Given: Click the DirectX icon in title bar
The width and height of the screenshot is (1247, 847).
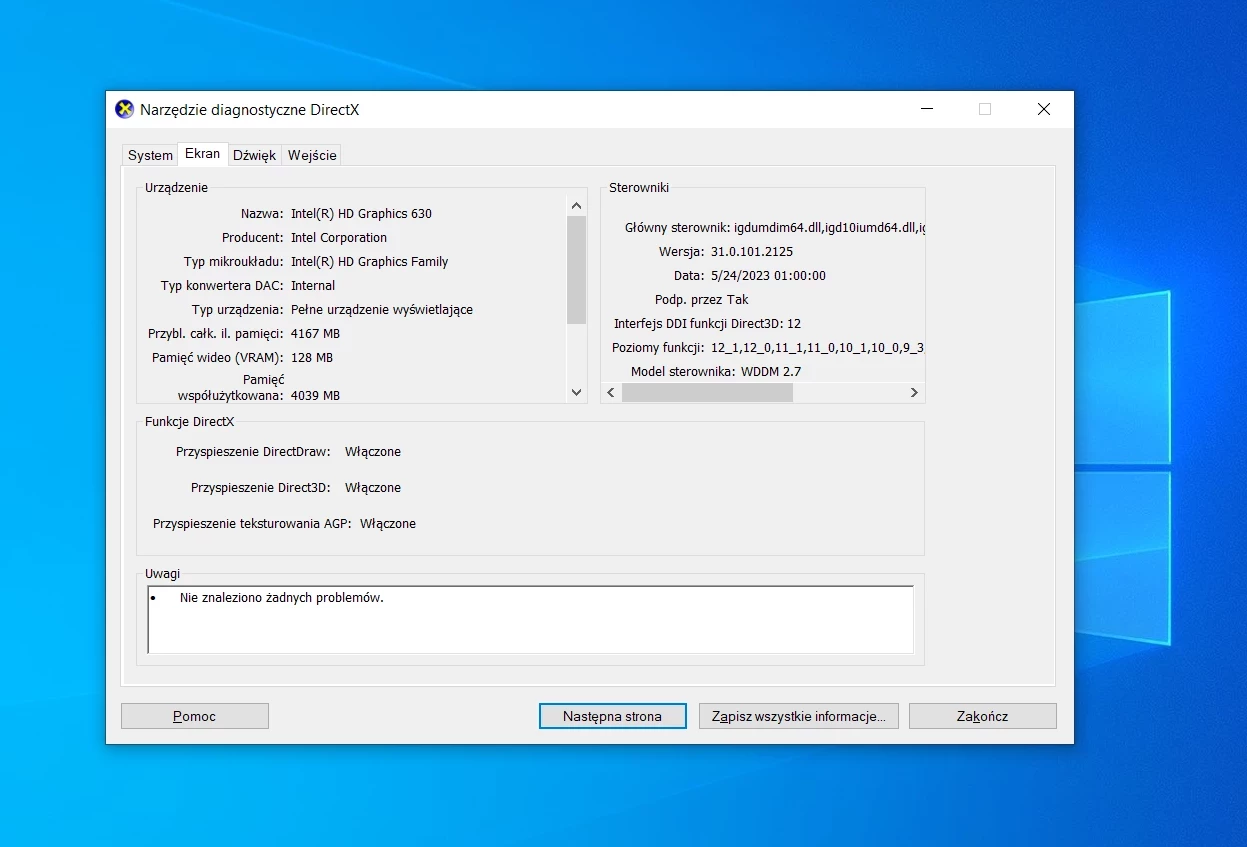Looking at the screenshot, I should point(124,110).
